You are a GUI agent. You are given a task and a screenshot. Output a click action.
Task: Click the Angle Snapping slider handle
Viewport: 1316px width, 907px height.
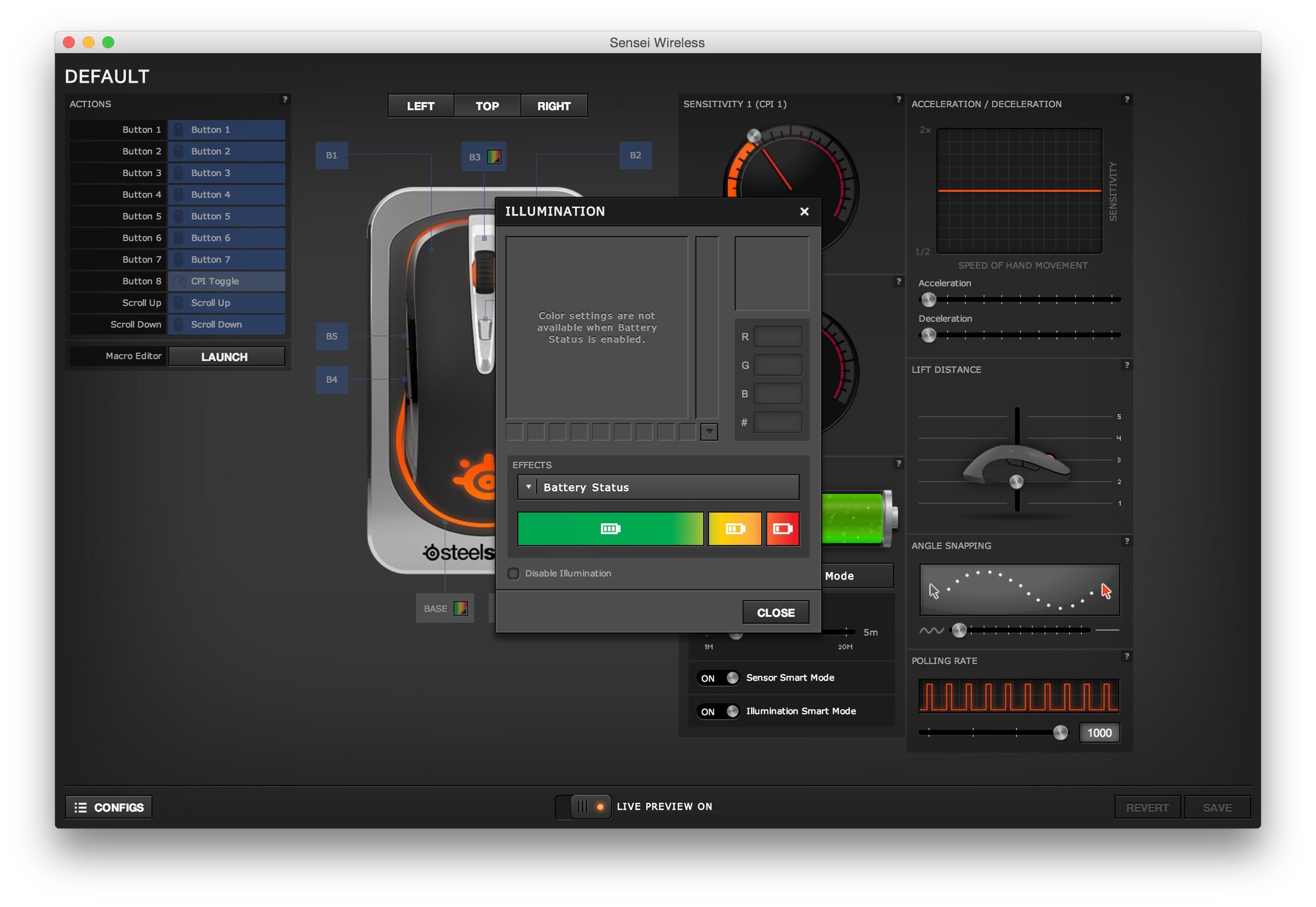(x=959, y=630)
